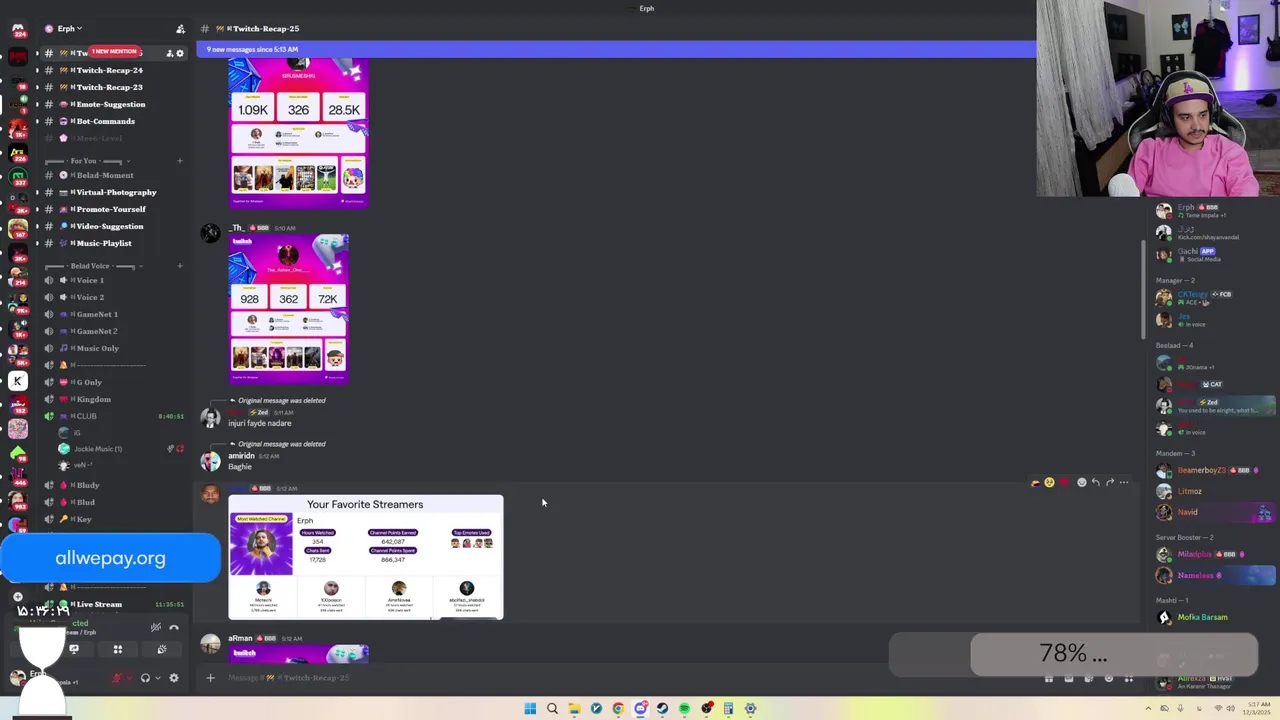
Task: Open GIF picker in message box
Action: (1069, 680)
